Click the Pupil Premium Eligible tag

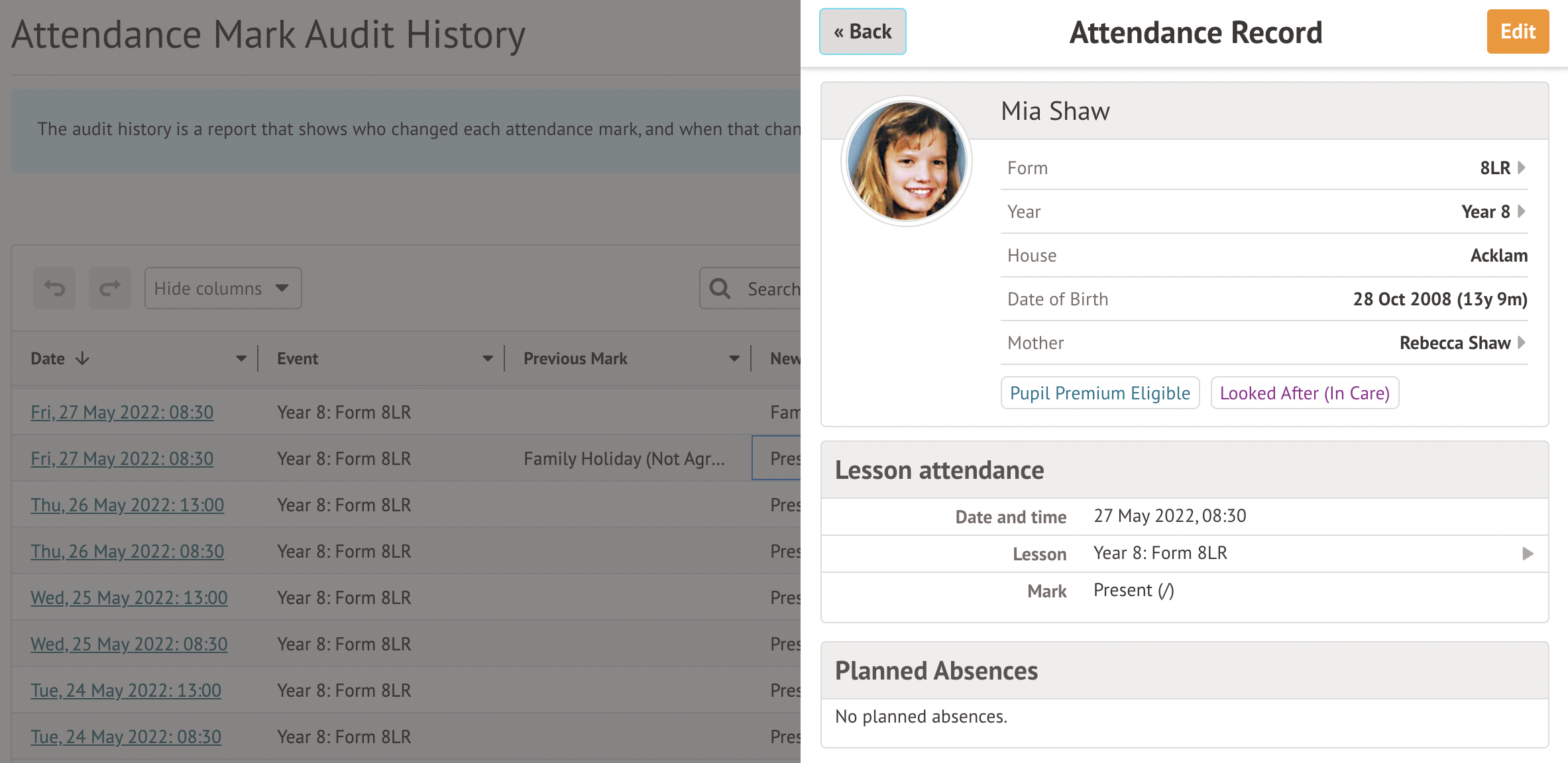(1099, 393)
